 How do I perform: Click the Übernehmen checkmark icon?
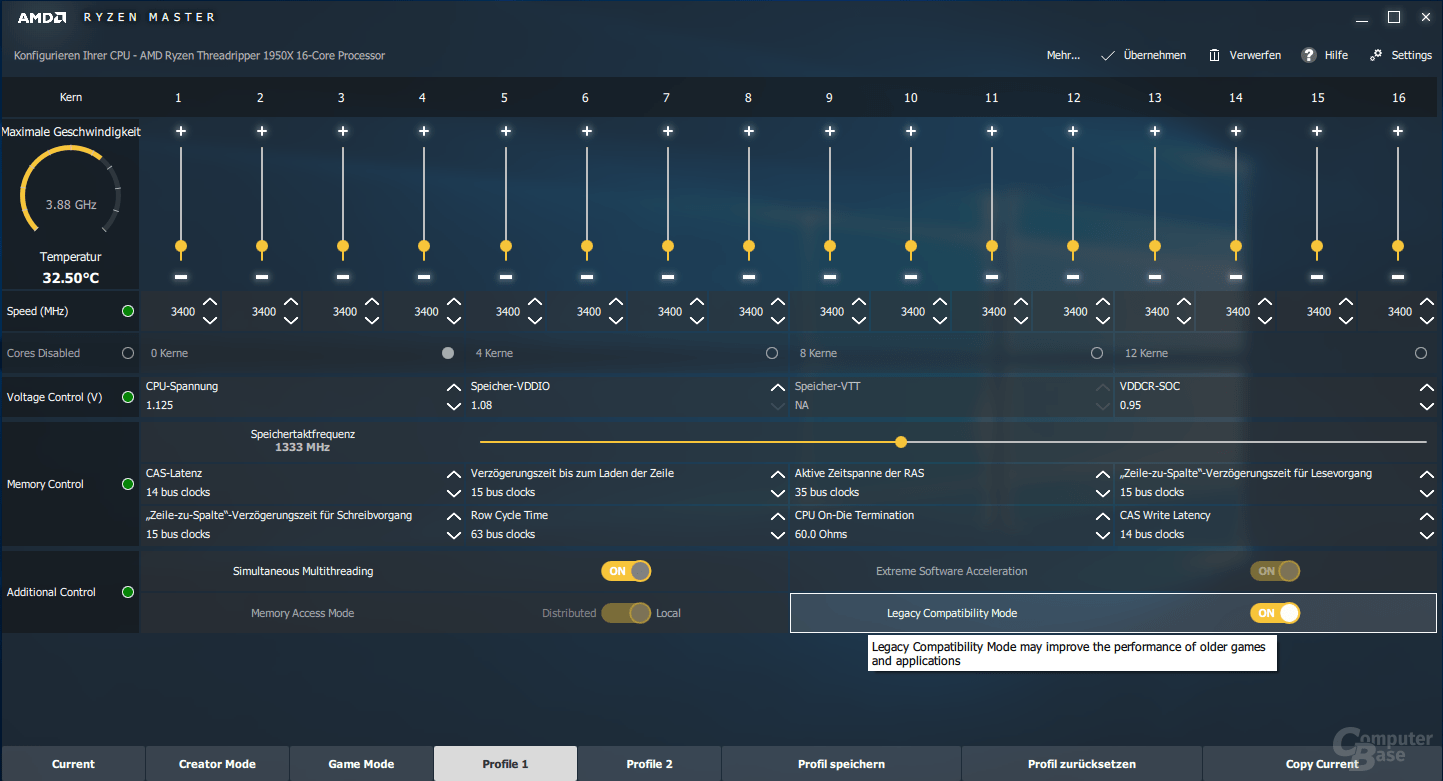pos(1107,55)
